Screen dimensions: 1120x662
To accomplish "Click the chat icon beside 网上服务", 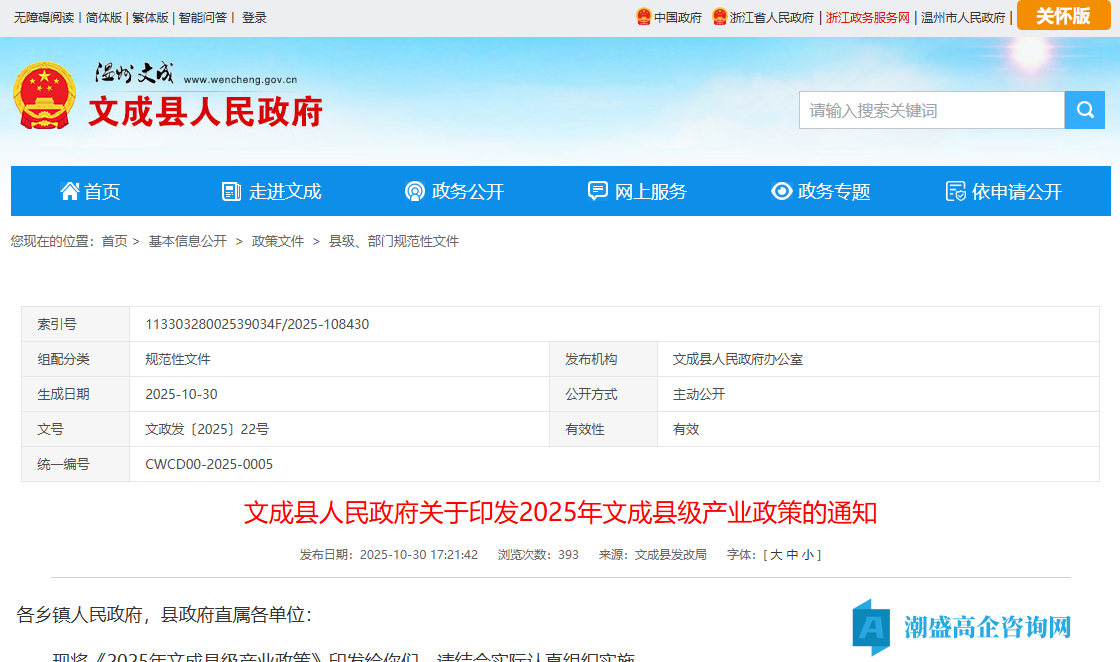I will 598,190.
